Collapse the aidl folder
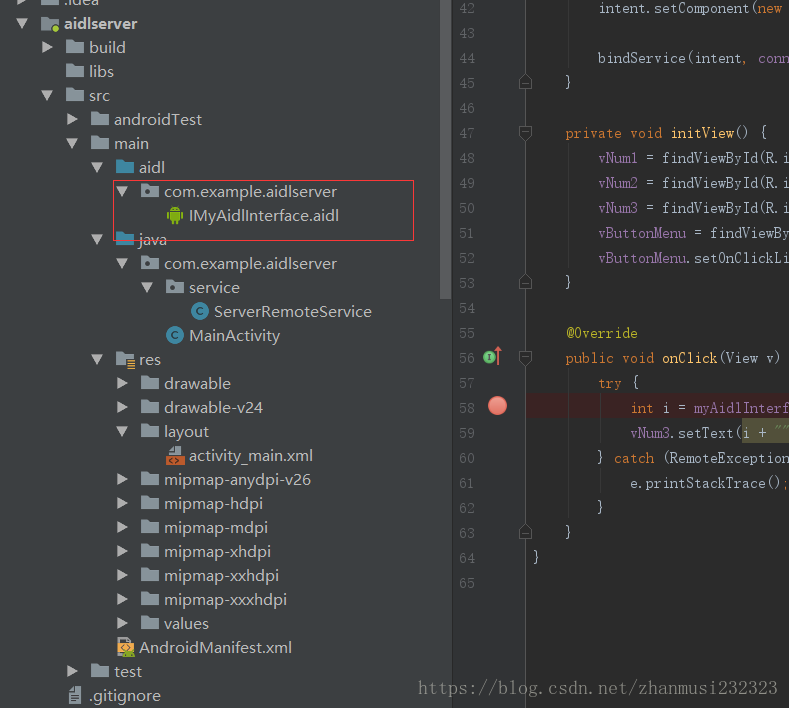Image resolution: width=789 pixels, height=708 pixels. (97, 167)
